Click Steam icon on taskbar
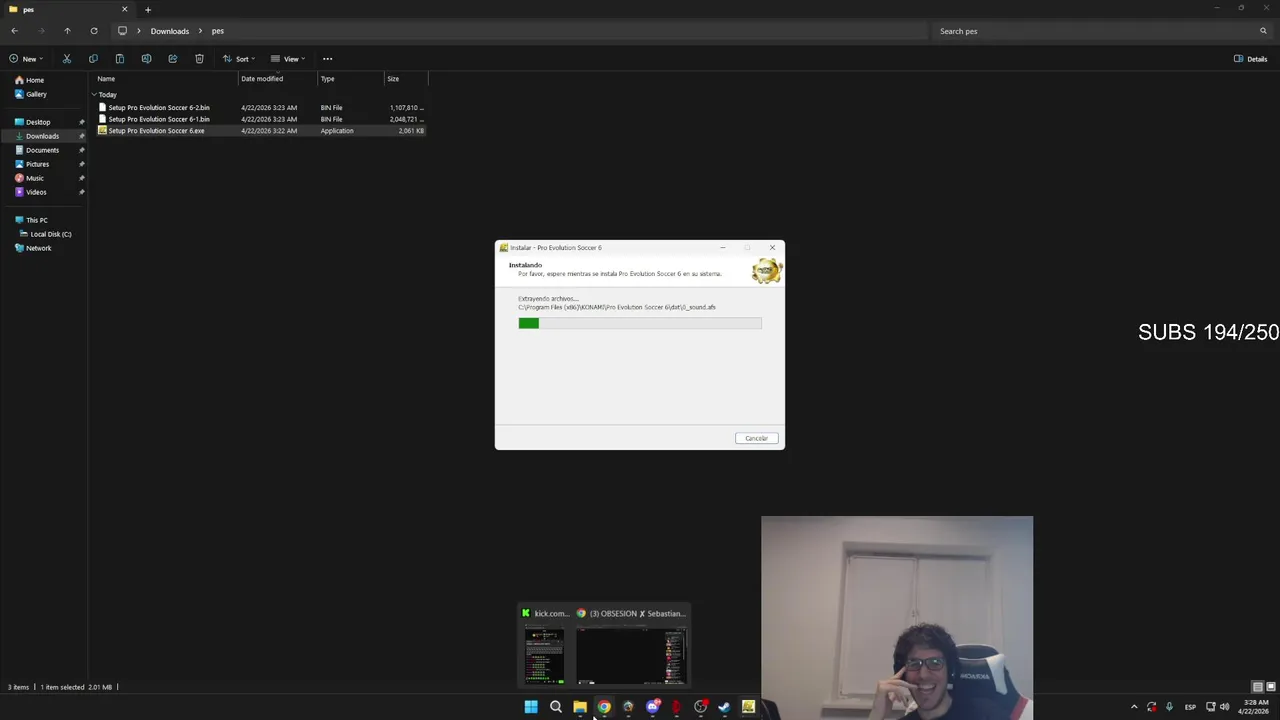1280x720 pixels. coord(724,707)
